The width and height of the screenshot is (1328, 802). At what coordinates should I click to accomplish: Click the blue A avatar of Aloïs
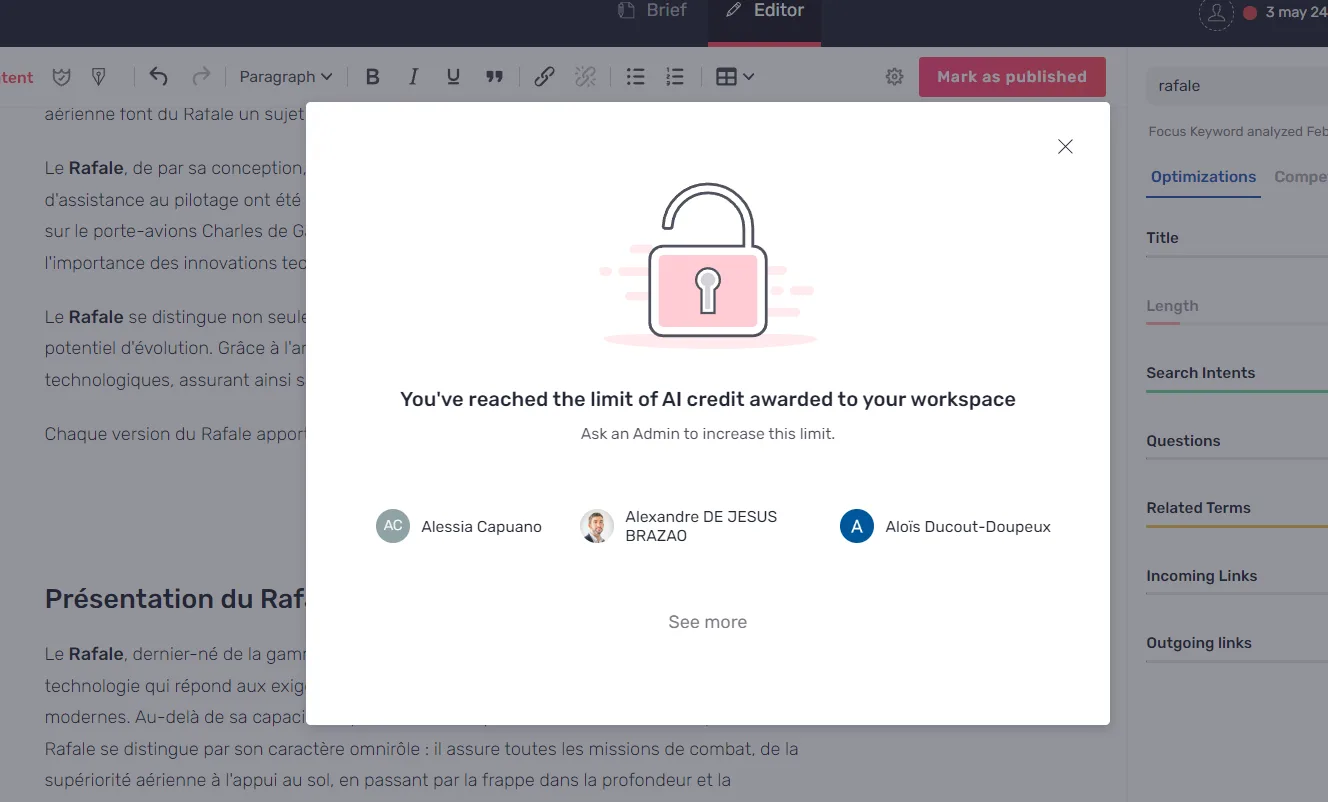click(x=857, y=526)
